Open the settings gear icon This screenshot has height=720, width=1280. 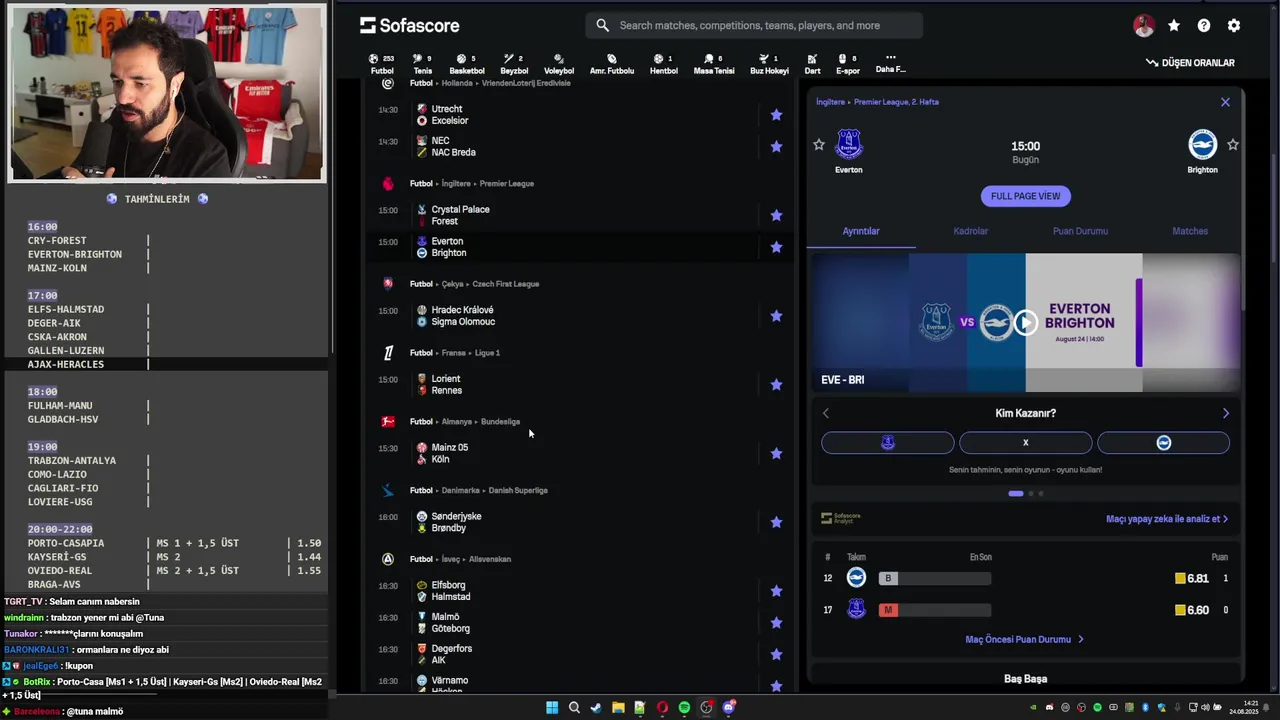(x=1234, y=26)
